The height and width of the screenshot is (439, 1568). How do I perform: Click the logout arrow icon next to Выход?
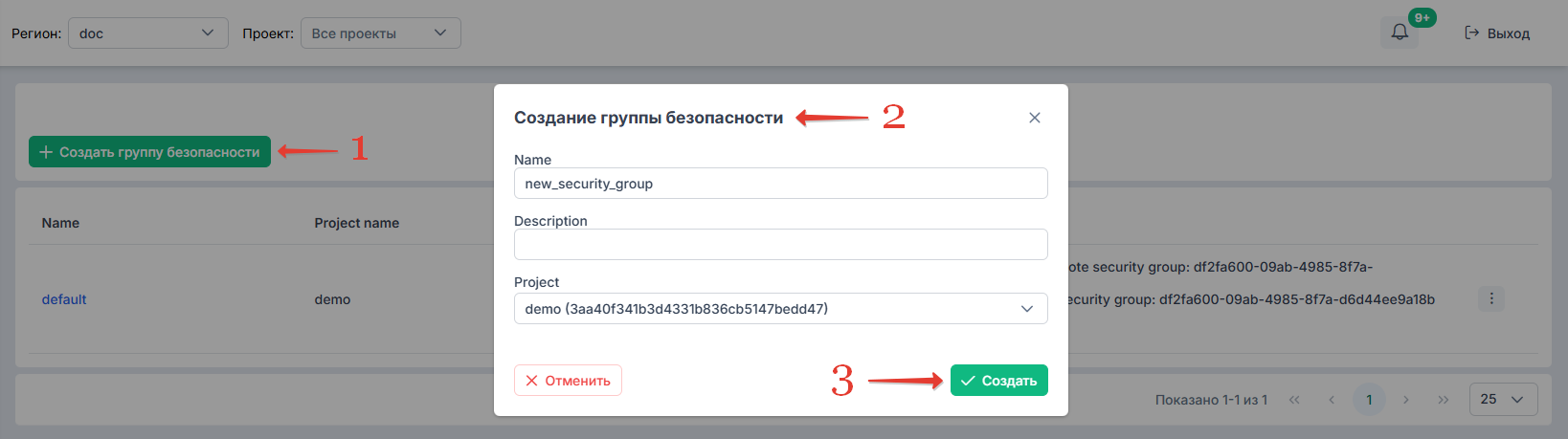[1472, 33]
